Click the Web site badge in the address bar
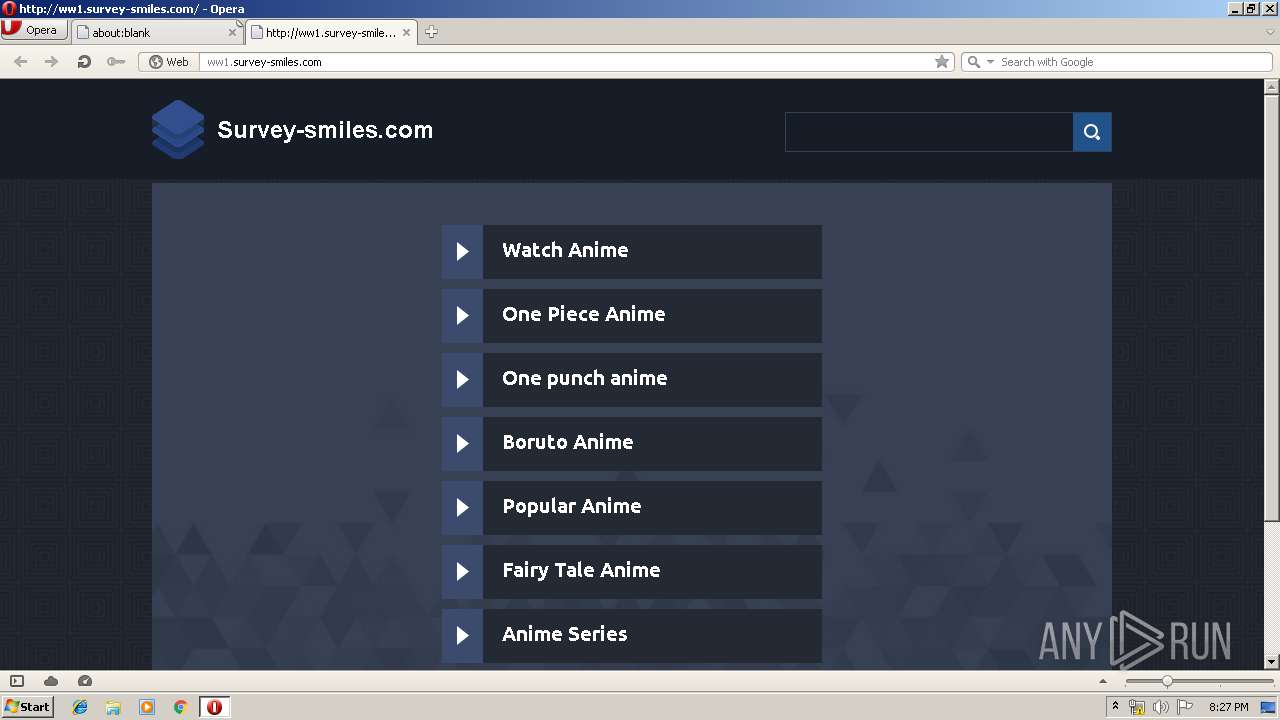Screen dimensions: 1280x720 coord(169,62)
